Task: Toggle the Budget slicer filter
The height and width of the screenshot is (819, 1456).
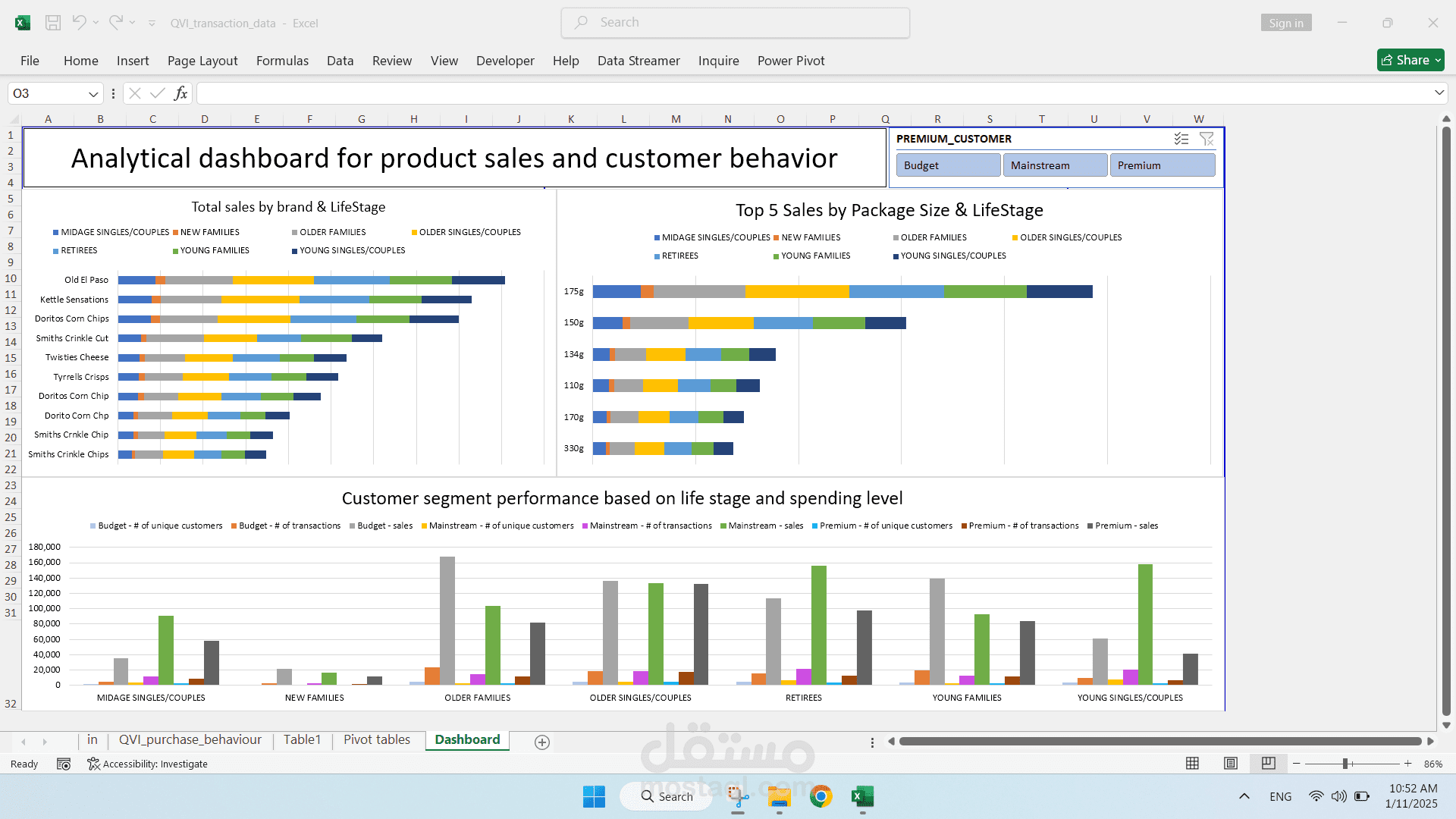Action: [x=948, y=165]
